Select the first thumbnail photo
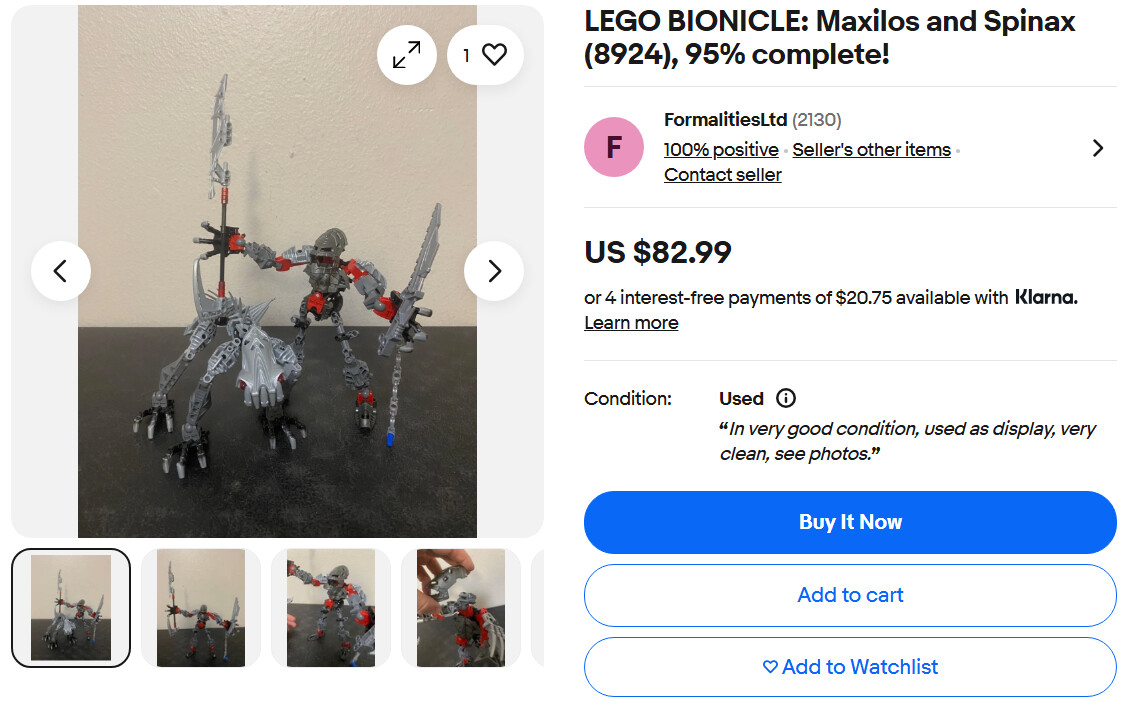 pos(71,607)
